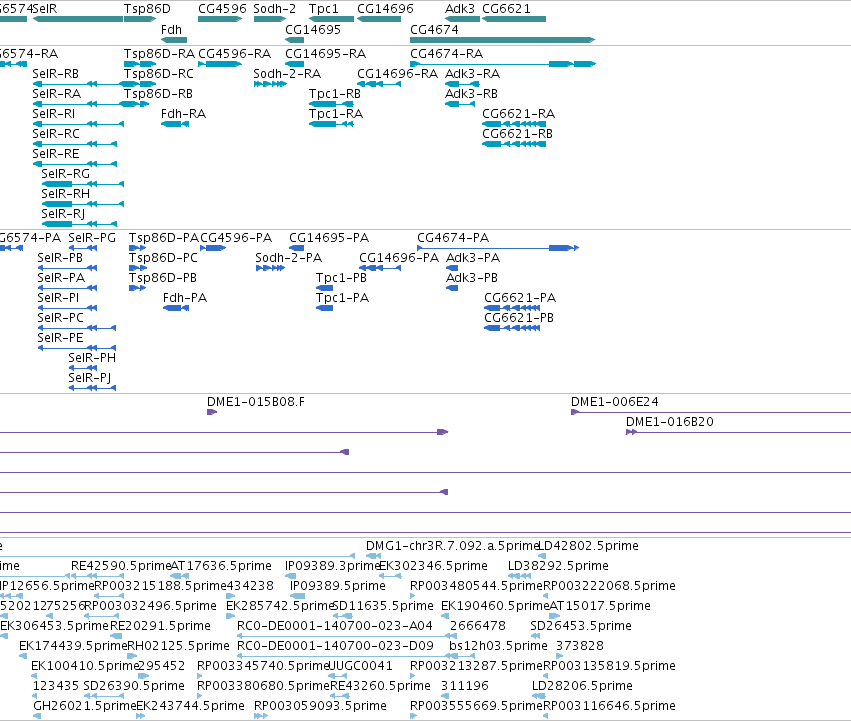Select transcript CG14696-RA

tap(379, 84)
